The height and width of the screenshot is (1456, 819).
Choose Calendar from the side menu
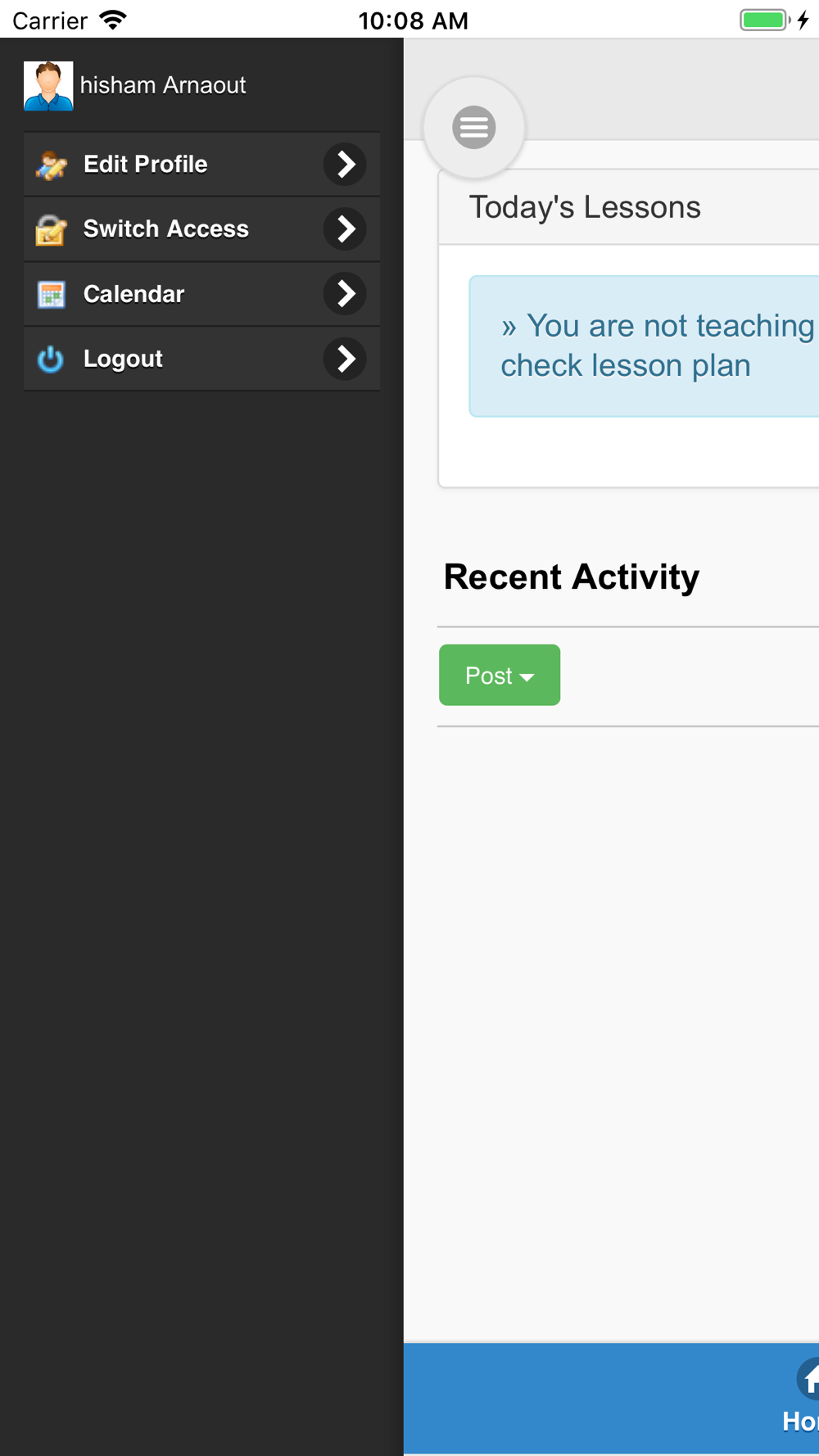pyautogui.click(x=201, y=294)
